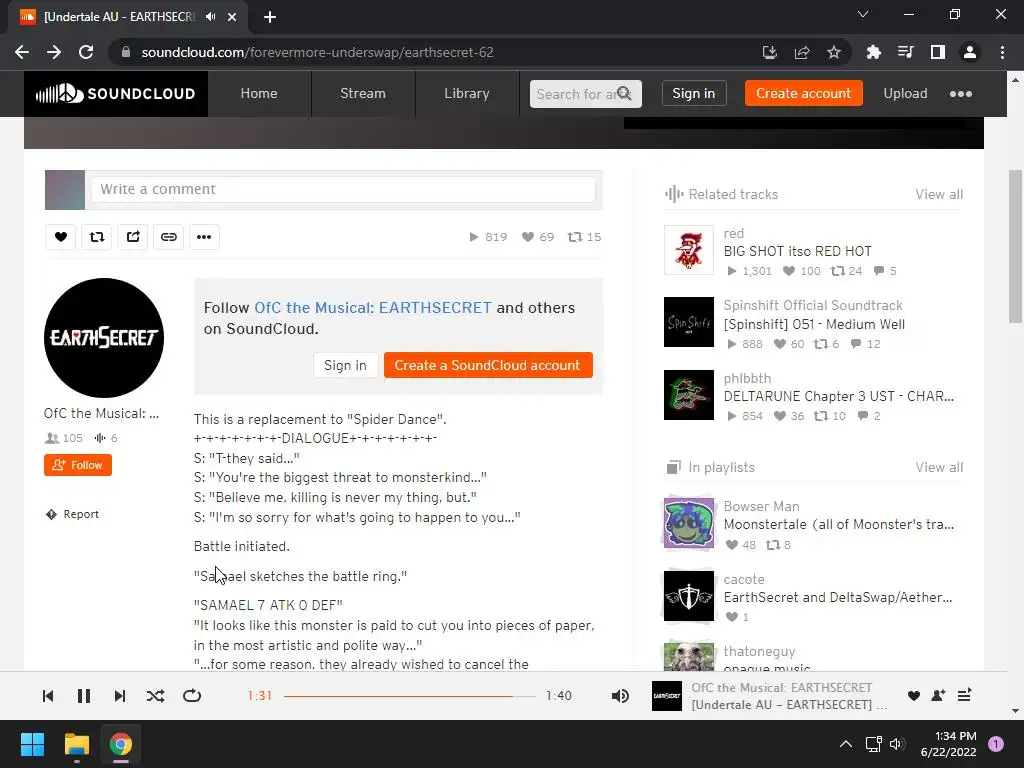This screenshot has height=768, width=1024.
Task: Toggle Chrome side panel
Action: [x=938, y=52]
